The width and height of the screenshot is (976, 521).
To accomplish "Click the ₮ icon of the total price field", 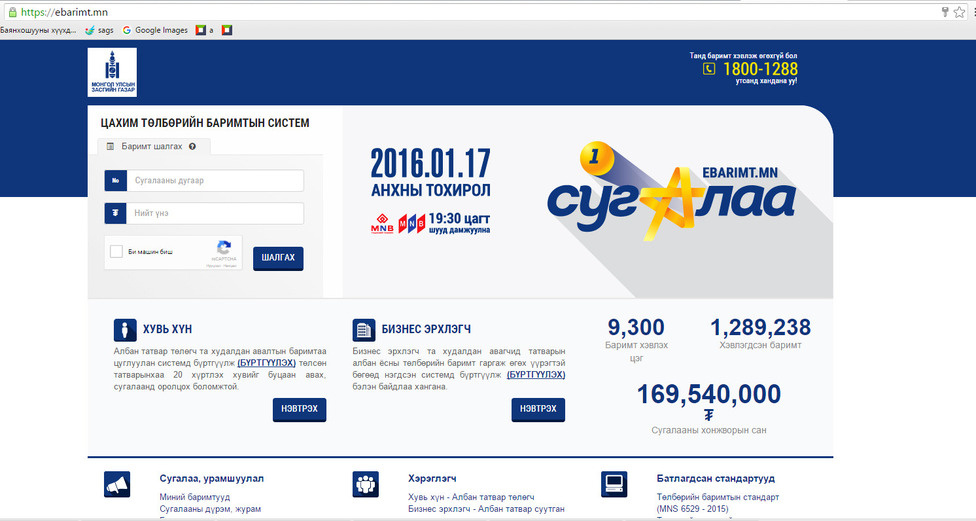I will [116, 213].
